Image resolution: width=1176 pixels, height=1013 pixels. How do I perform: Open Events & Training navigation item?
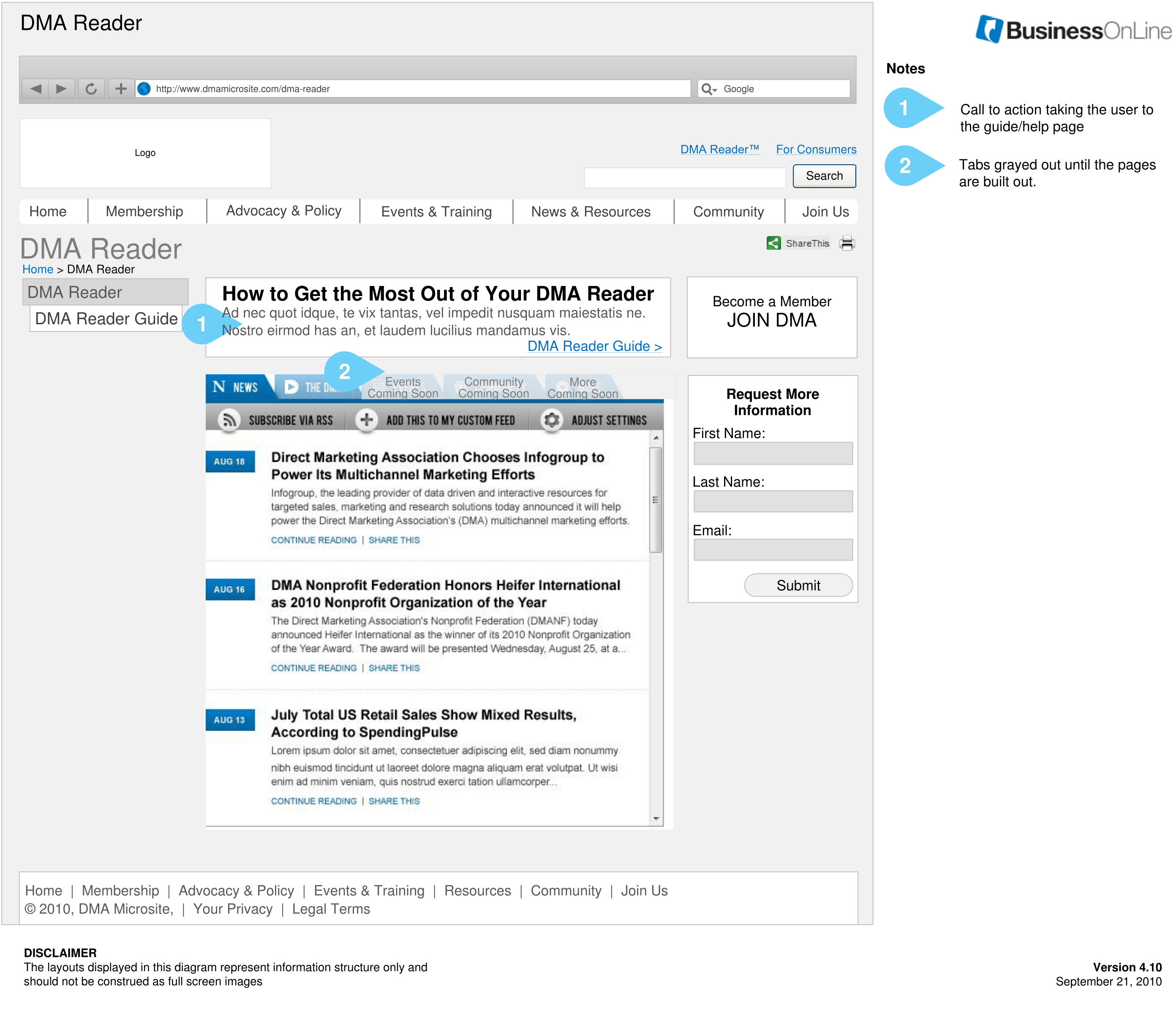[x=436, y=212]
